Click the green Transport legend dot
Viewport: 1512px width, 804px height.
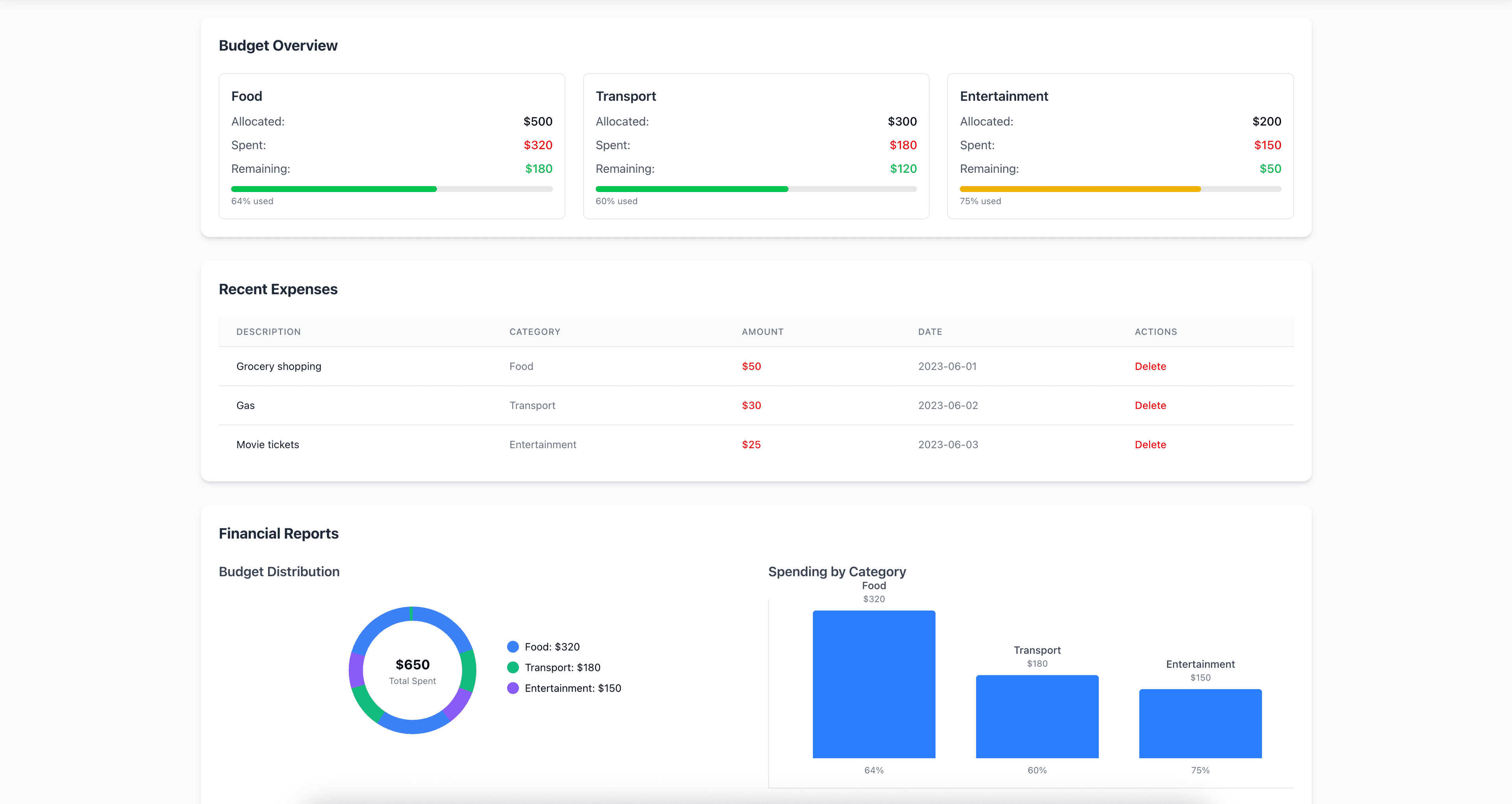point(512,667)
